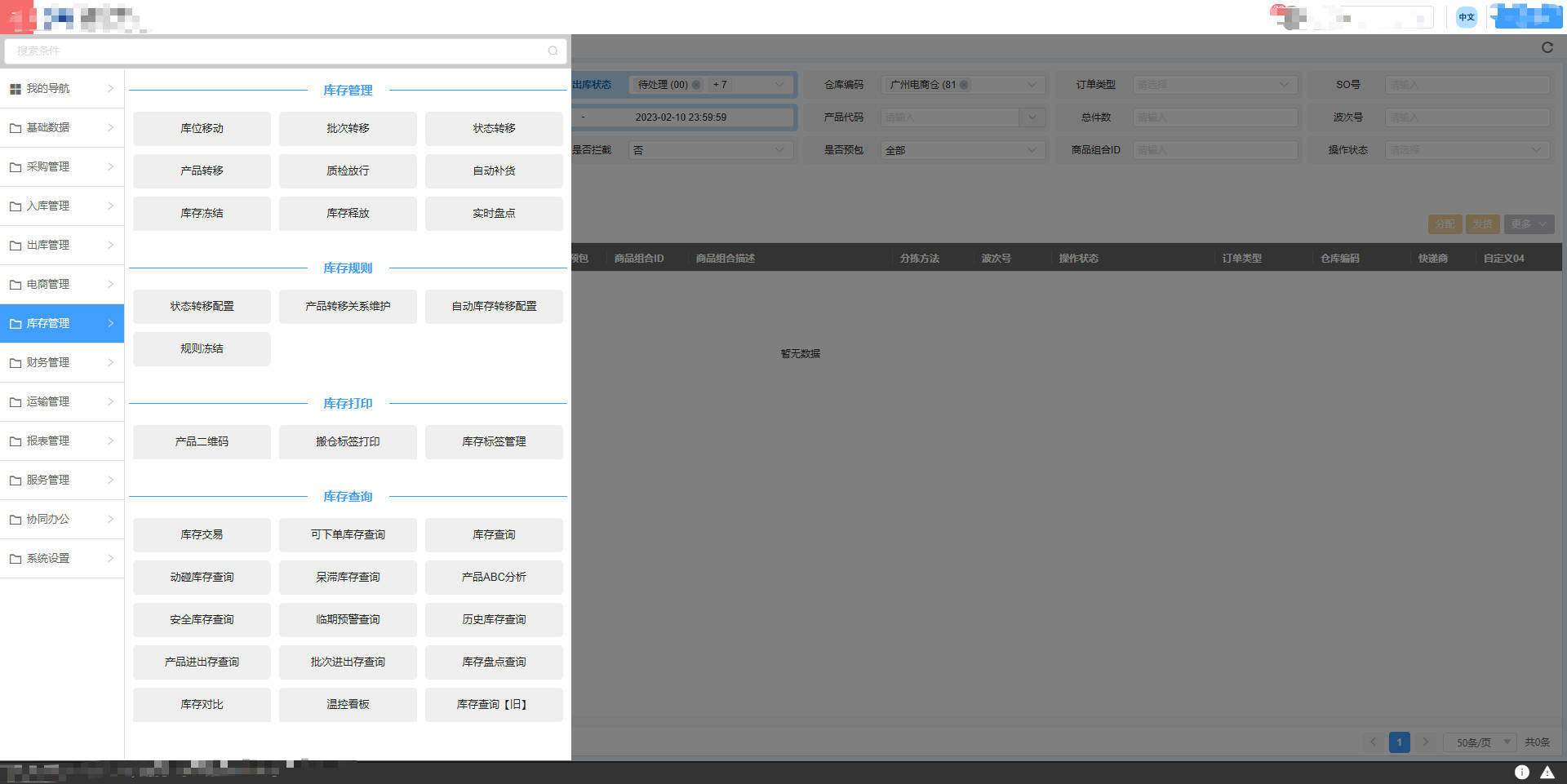Click the folder icon beside 基础数据
This screenshot has width=1567, height=784.
(16, 128)
